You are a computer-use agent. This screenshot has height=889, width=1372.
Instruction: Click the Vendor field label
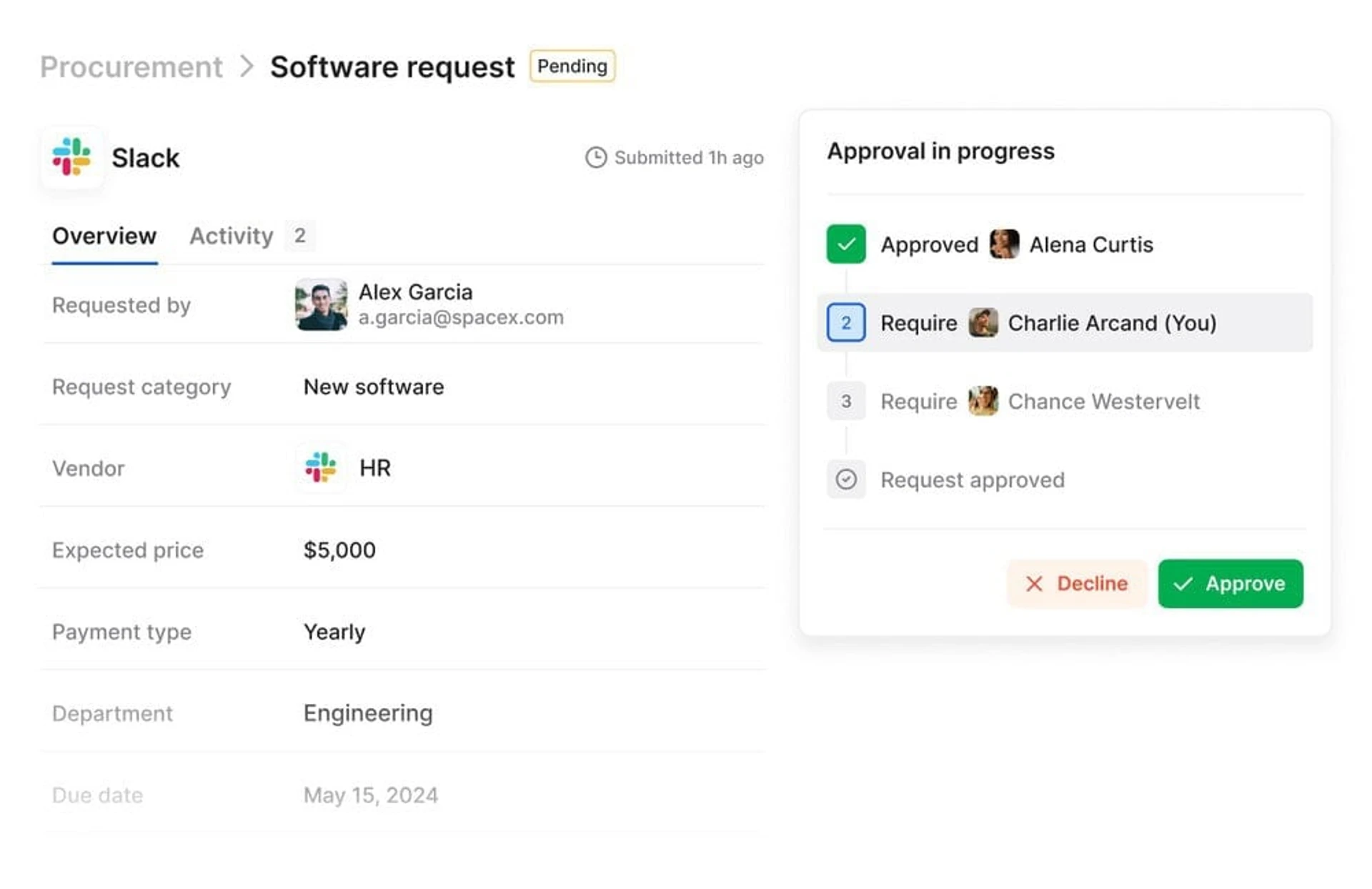pos(89,469)
